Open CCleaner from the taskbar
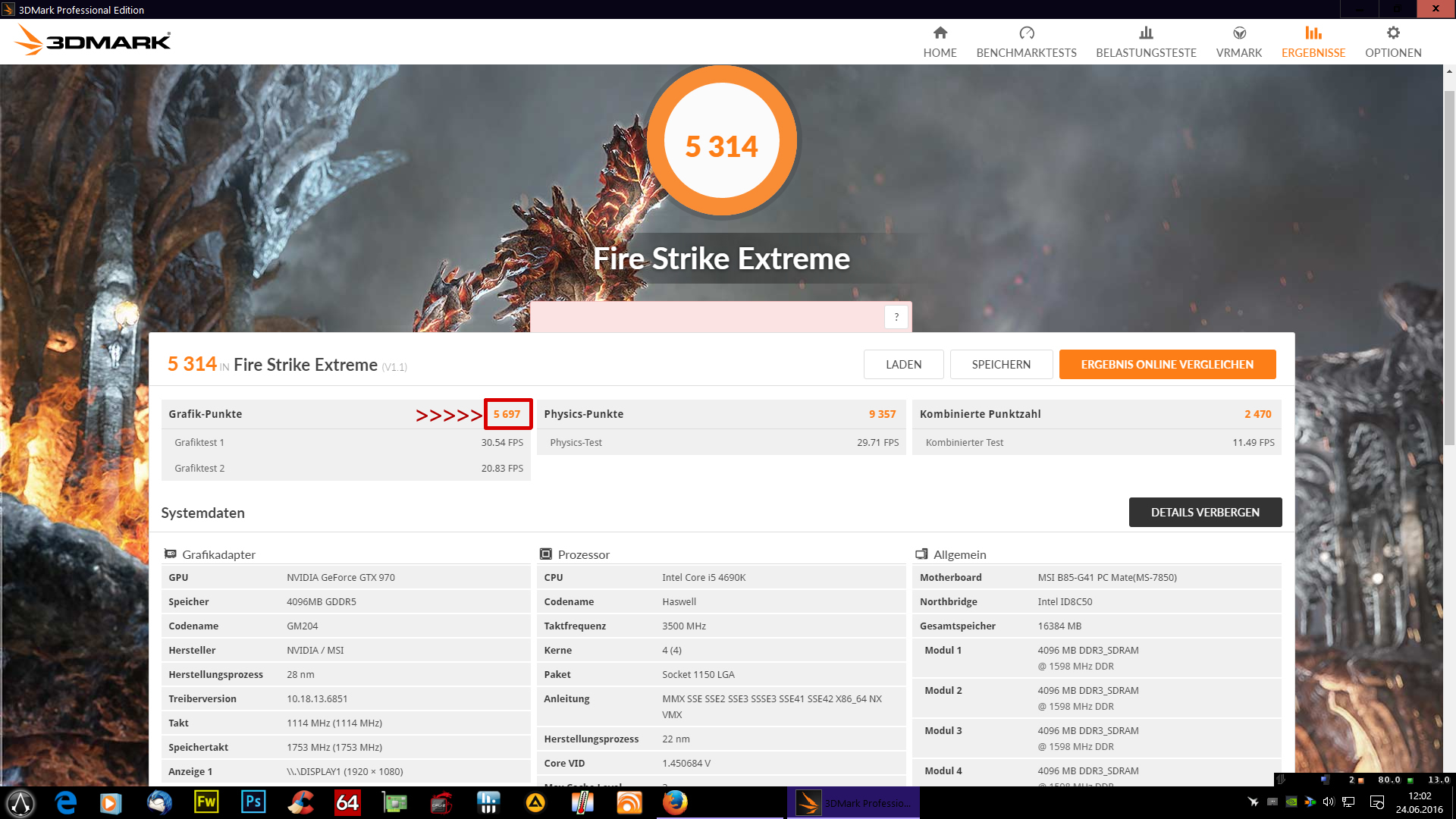This screenshot has width=1456, height=819. pos(301,802)
